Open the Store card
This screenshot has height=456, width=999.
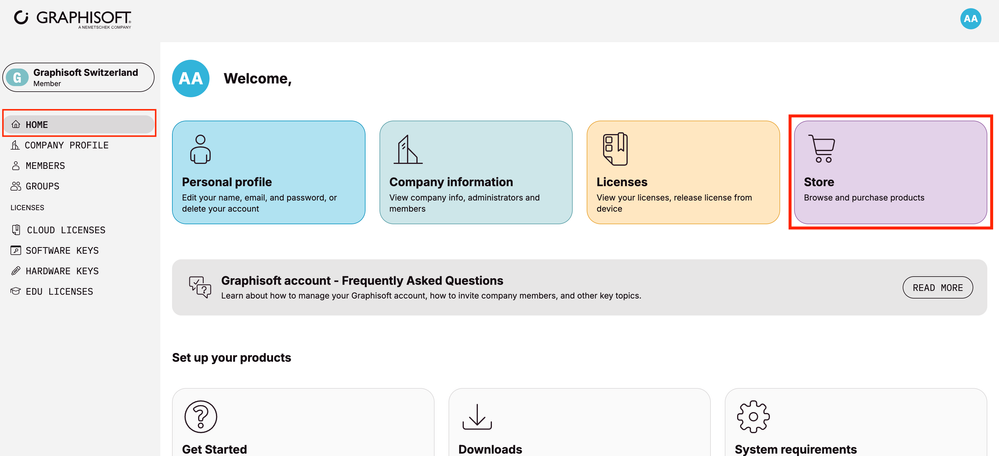pyautogui.click(x=890, y=172)
